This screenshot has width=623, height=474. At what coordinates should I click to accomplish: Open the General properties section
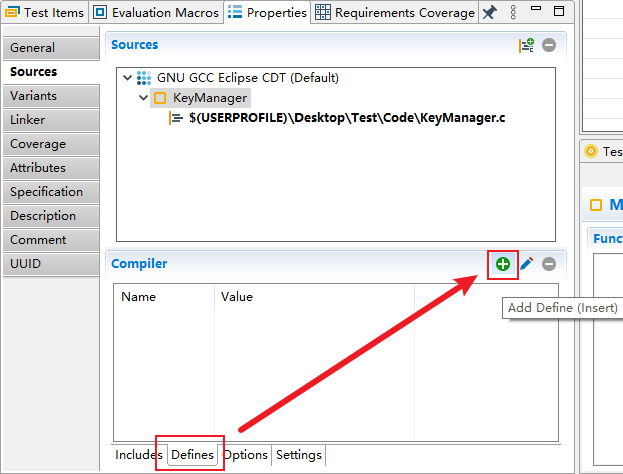point(51,48)
